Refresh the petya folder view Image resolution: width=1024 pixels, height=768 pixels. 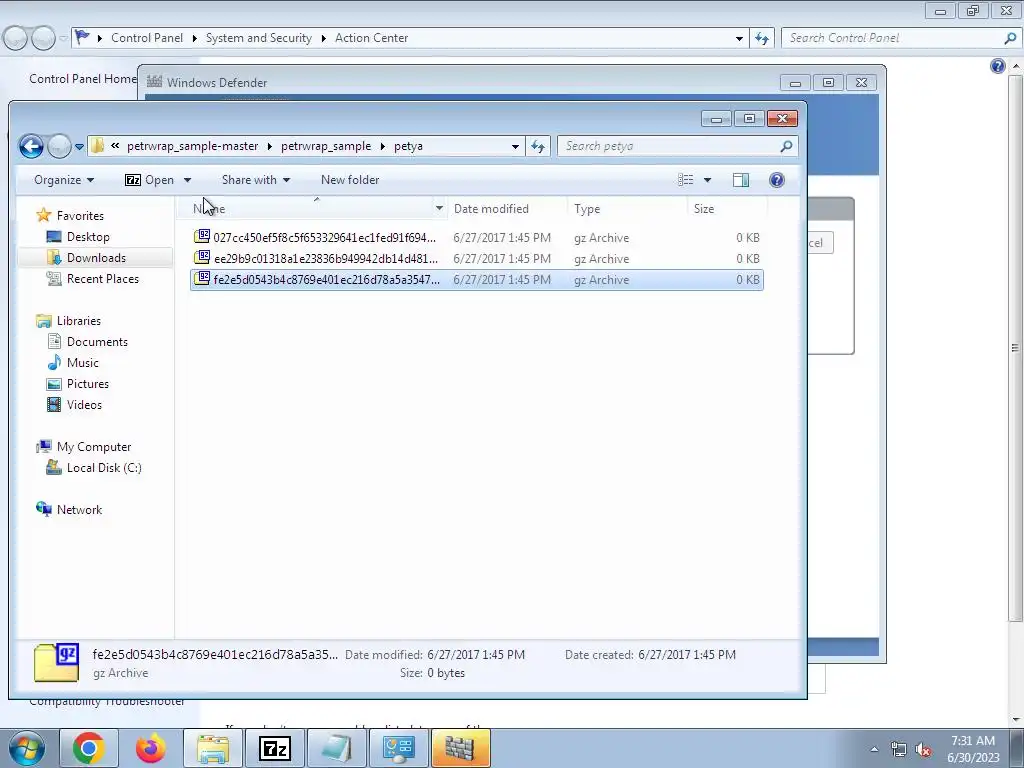(x=537, y=146)
